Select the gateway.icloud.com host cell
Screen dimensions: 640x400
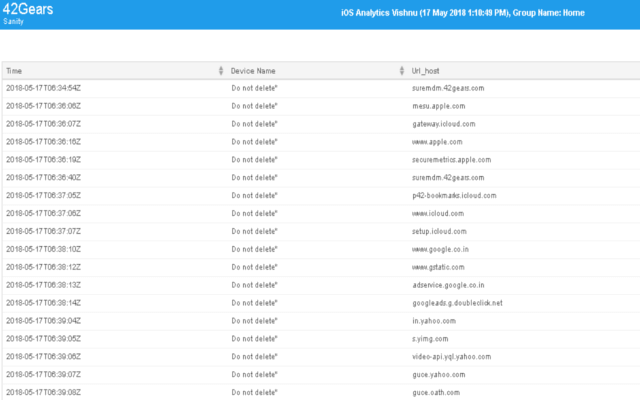444,124
